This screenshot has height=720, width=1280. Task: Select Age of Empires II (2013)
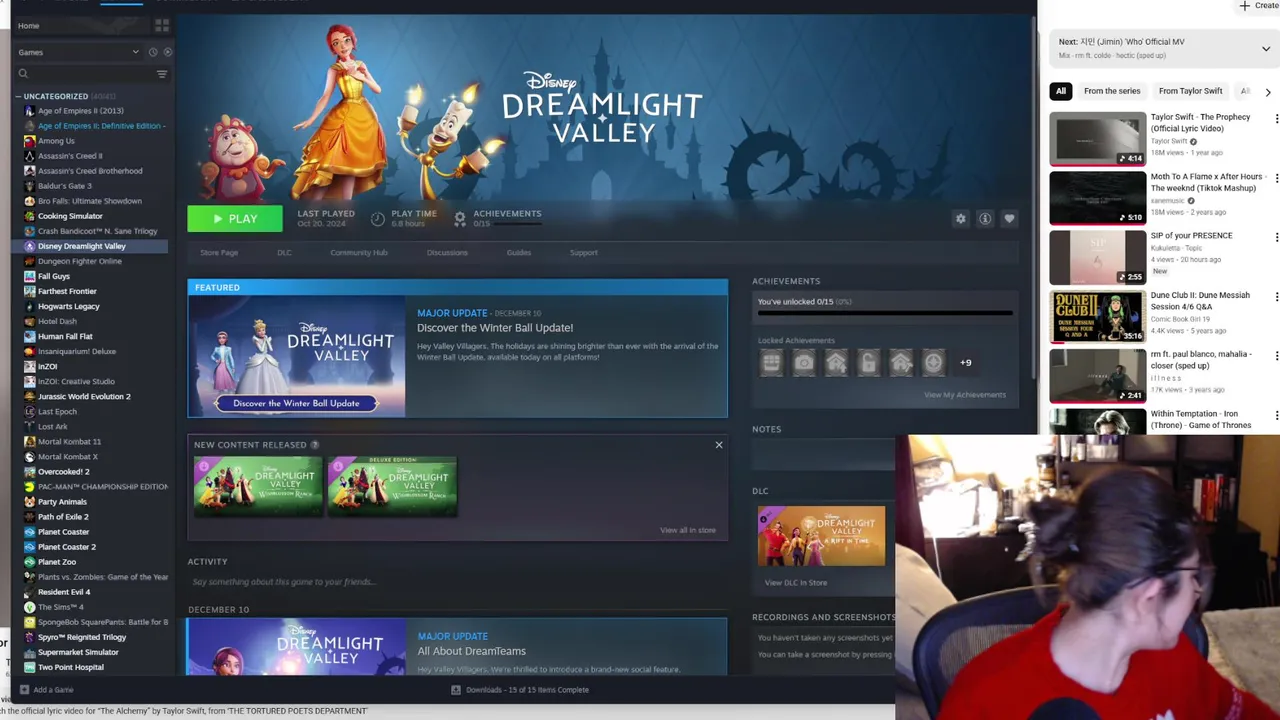coord(81,111)
